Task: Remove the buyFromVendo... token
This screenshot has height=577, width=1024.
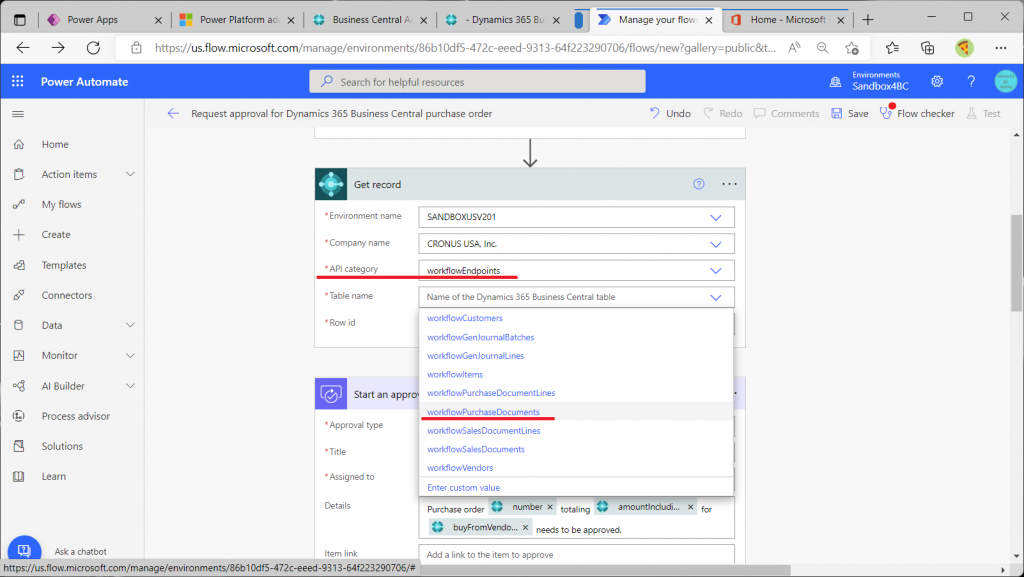Action: (525, 527)
